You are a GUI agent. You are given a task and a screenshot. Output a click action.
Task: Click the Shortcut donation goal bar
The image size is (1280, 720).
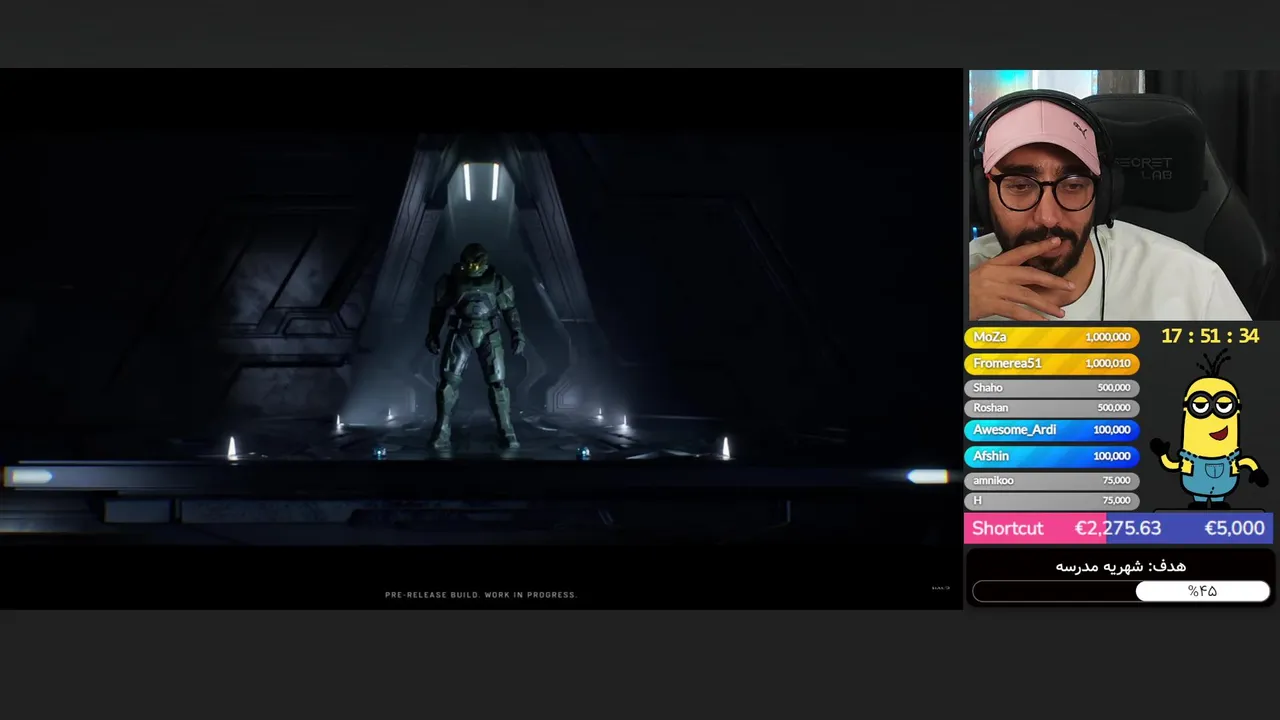point(1118,528)
